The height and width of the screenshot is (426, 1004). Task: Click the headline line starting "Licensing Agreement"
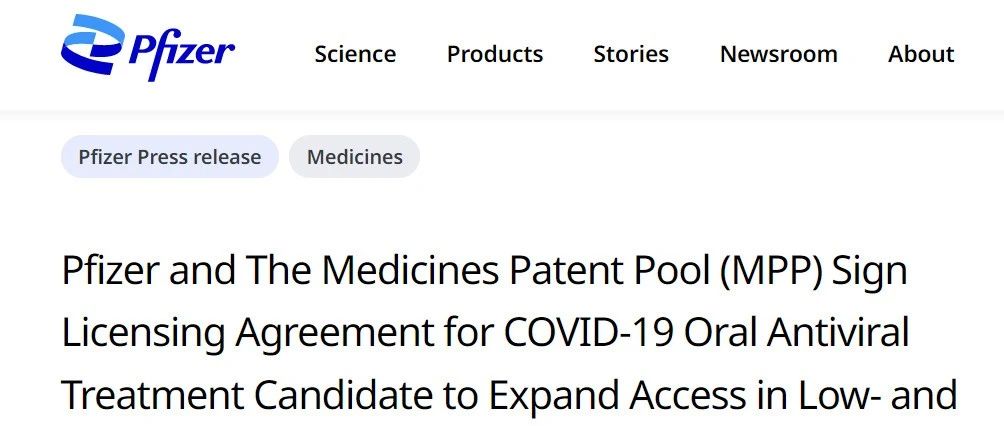[x=485, y=333]
